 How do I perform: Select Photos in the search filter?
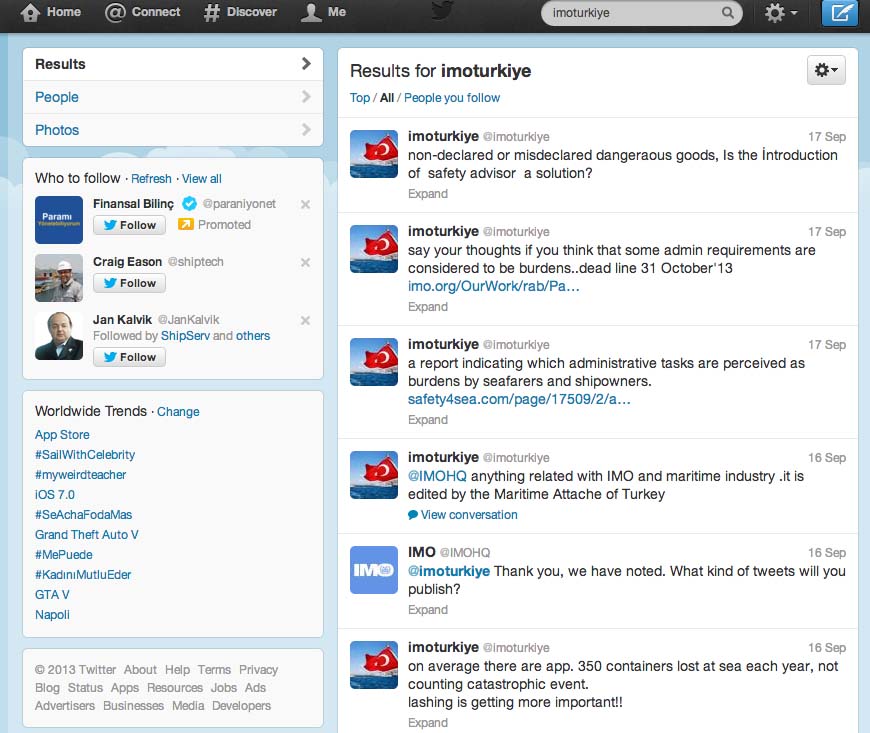point(57,130)
